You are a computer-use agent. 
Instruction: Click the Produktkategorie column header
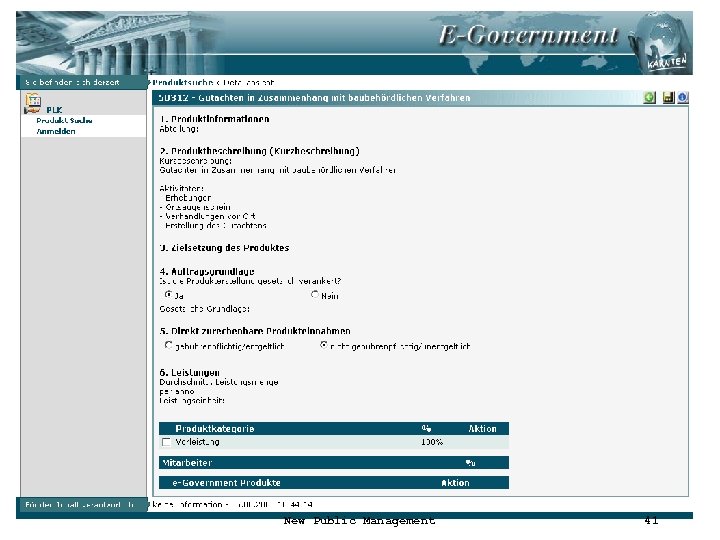click(x=214, y=429)
